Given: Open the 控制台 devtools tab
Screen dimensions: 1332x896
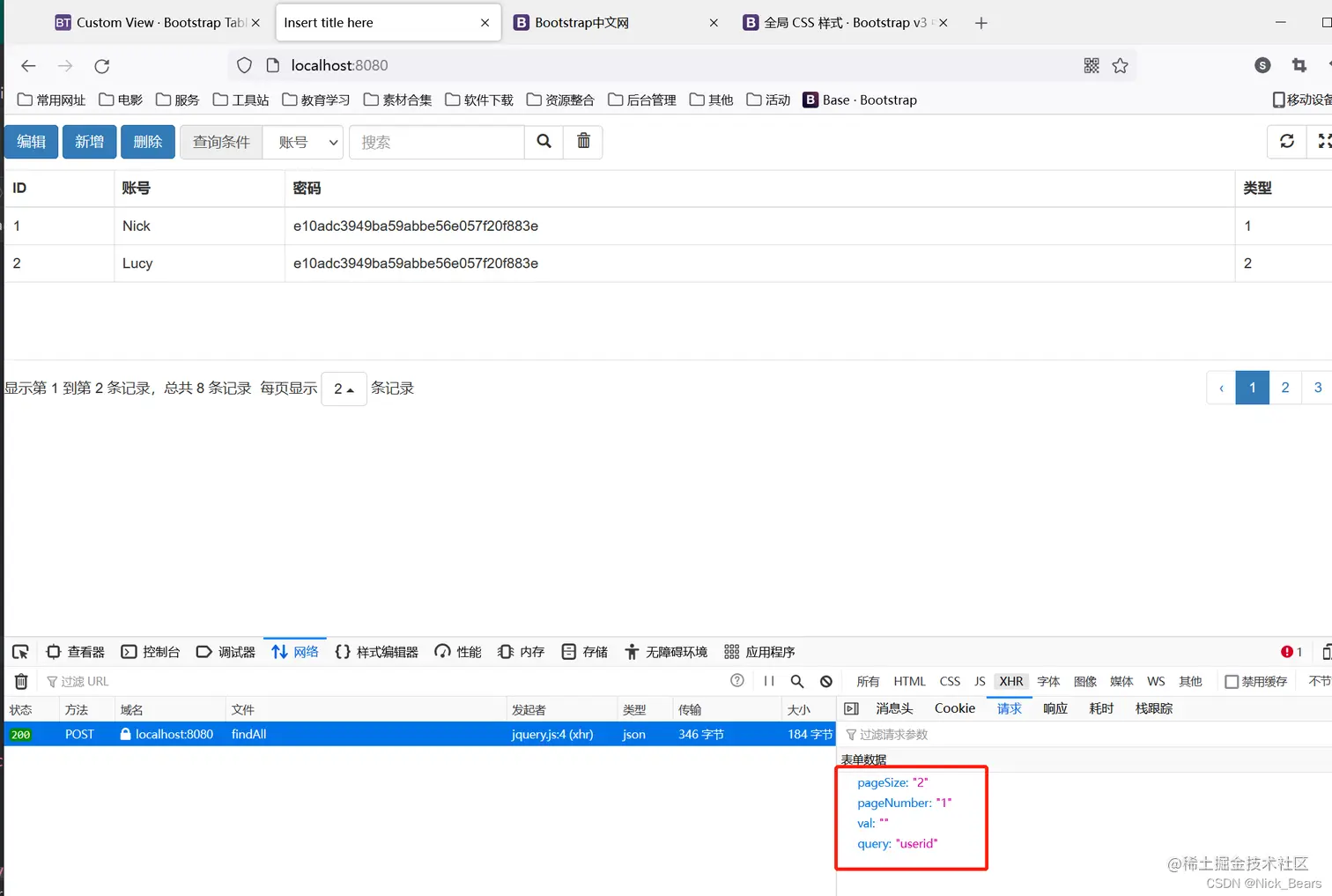Looking at the screenshot, I should click(x=151, y=652).
